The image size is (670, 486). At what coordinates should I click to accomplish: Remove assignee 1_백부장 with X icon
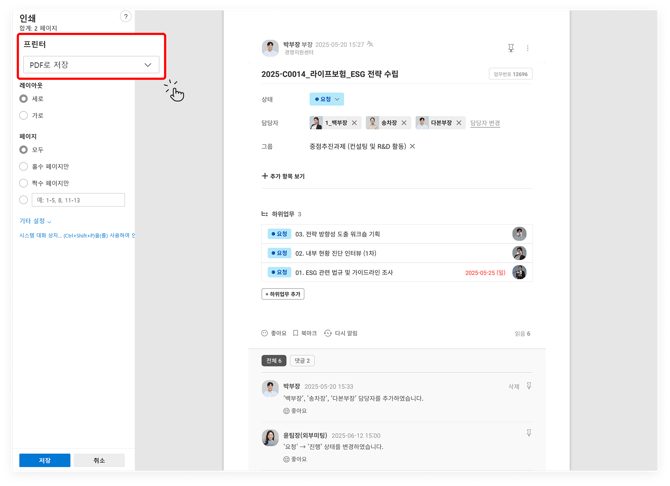355,123
